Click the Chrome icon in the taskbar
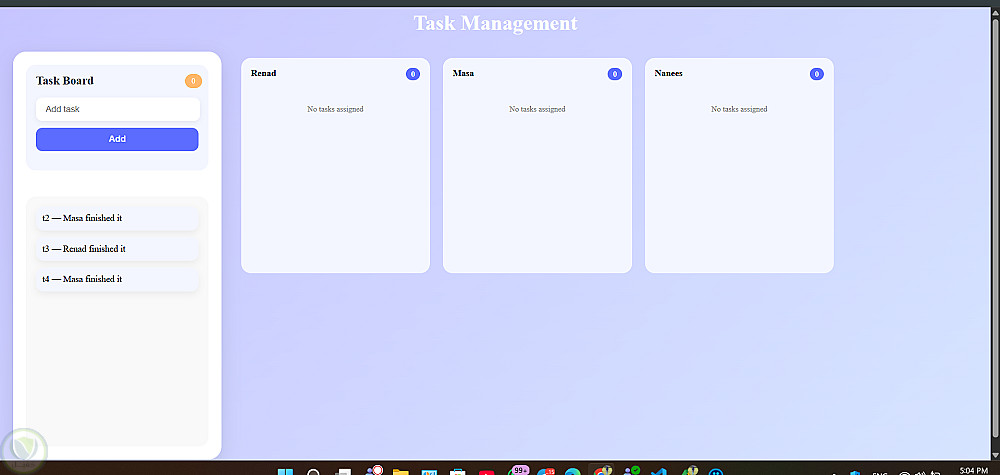This screenshot has height=475, width=1000. (x=601, y=472)
